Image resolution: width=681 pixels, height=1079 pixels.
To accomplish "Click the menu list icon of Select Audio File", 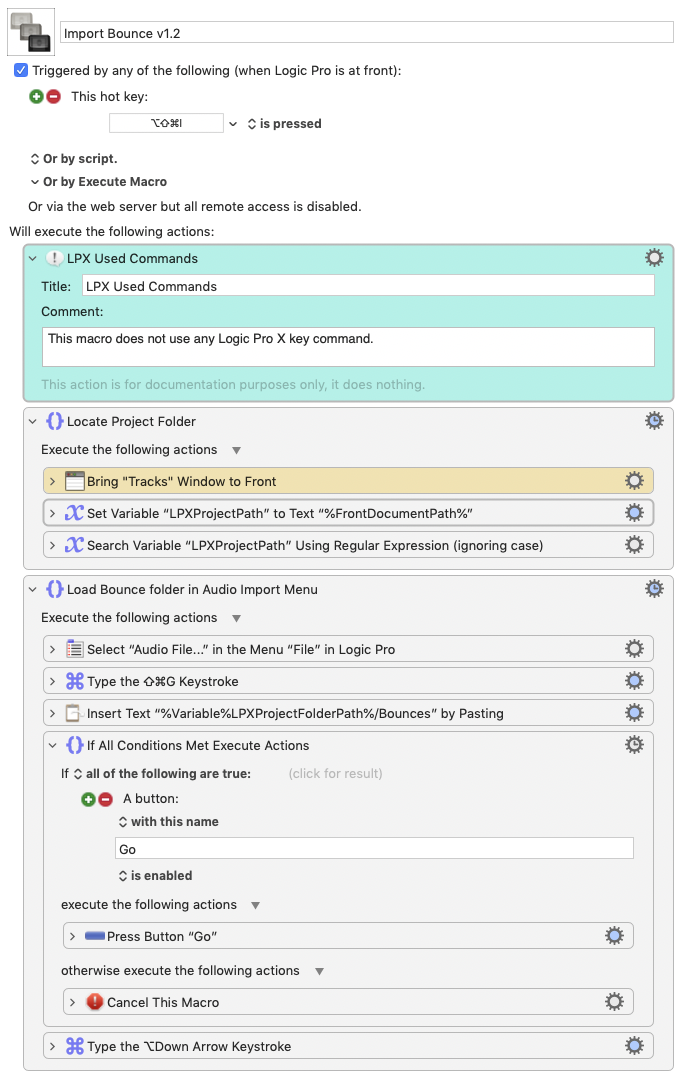I will coord(74,649).
